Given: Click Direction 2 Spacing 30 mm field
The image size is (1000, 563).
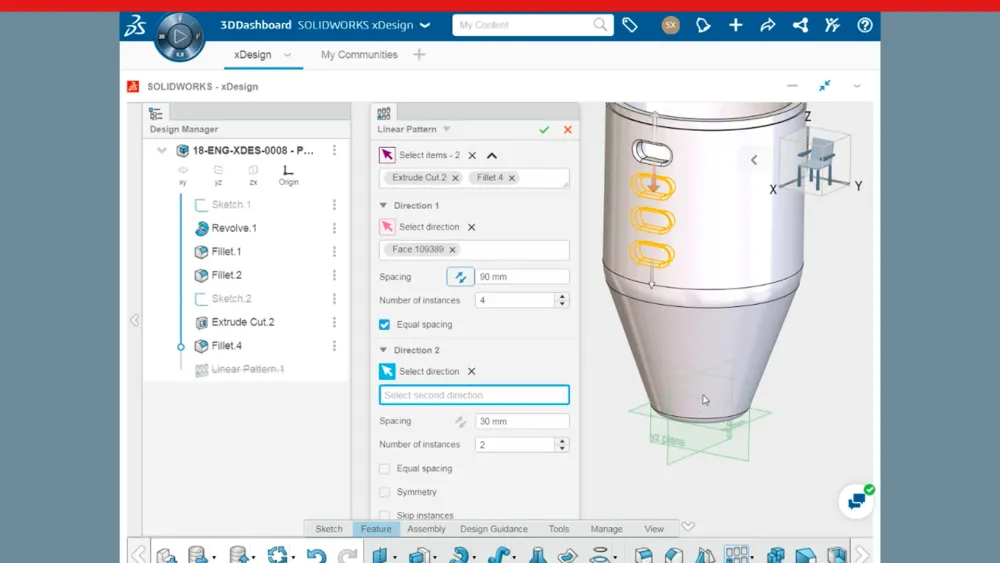Looking at the screenshot, I should click(522, 421).
